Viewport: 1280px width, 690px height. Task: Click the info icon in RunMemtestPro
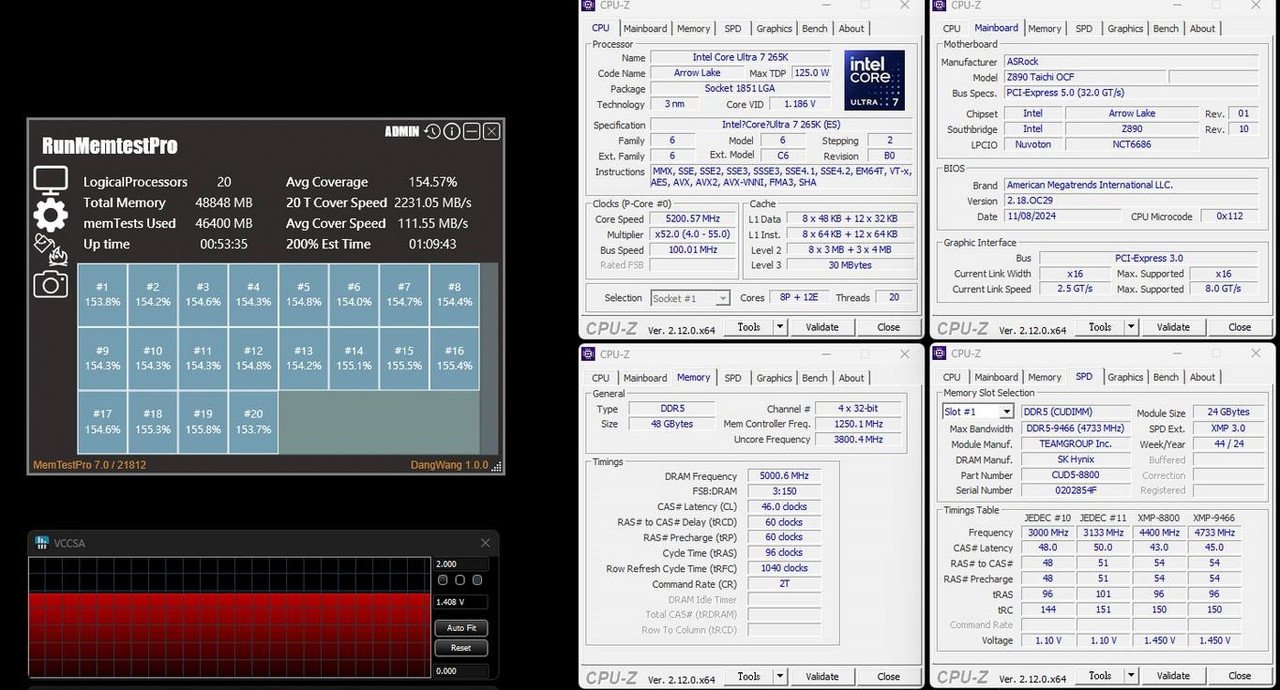click(452, 132)
